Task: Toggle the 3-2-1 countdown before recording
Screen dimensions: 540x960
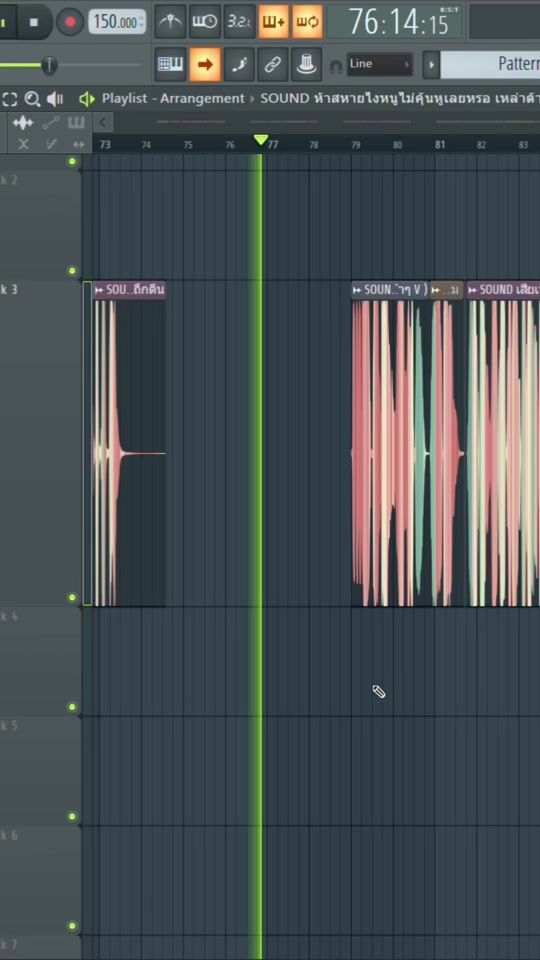Action: (239, 21)
